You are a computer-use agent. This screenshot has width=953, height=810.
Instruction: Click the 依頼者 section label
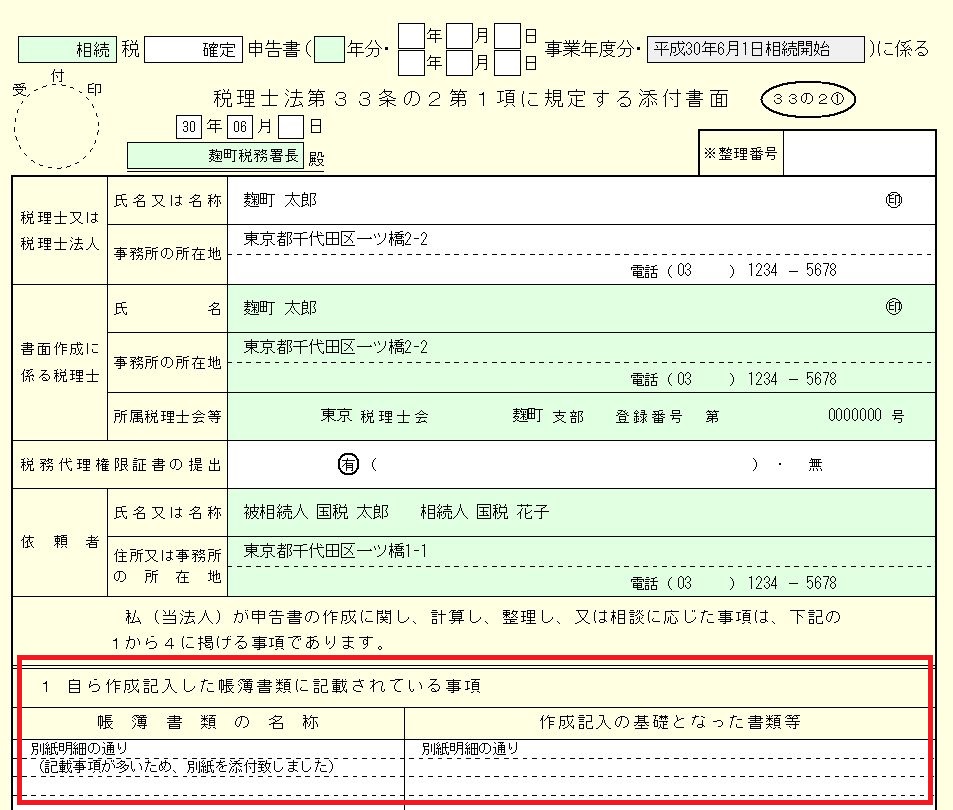[60, 541]
